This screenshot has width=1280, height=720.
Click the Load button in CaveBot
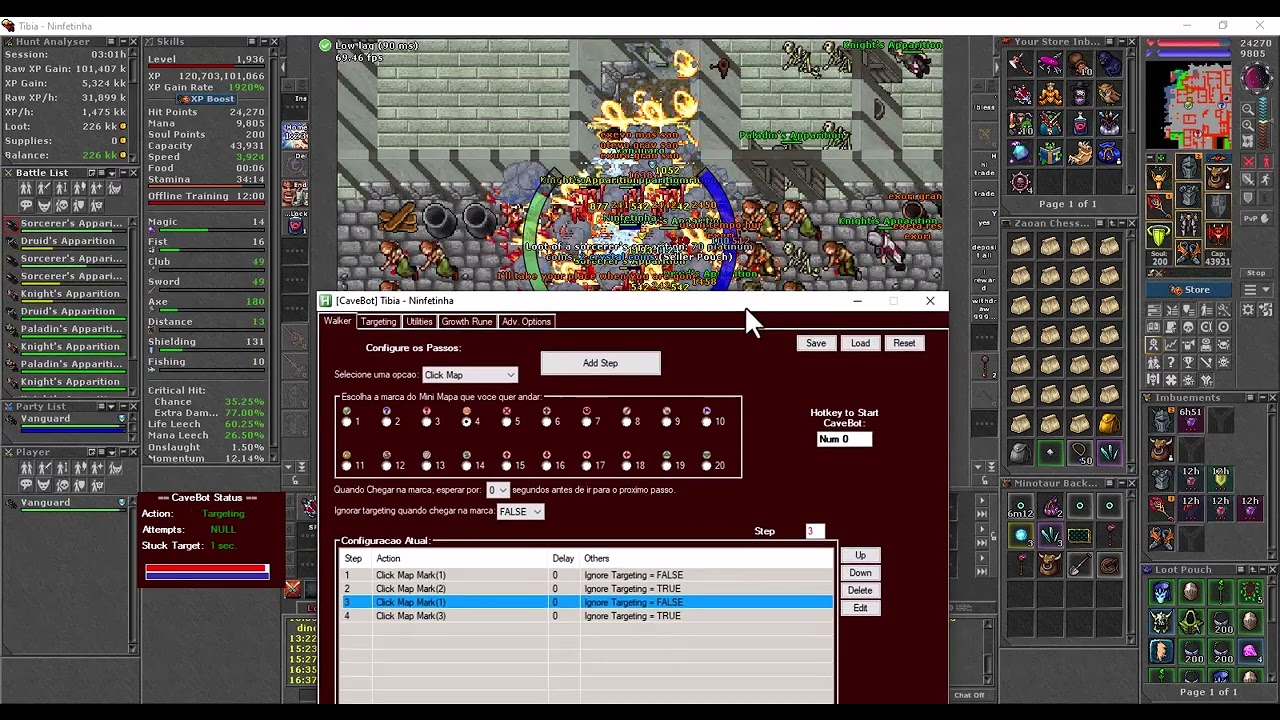[860, 343]
